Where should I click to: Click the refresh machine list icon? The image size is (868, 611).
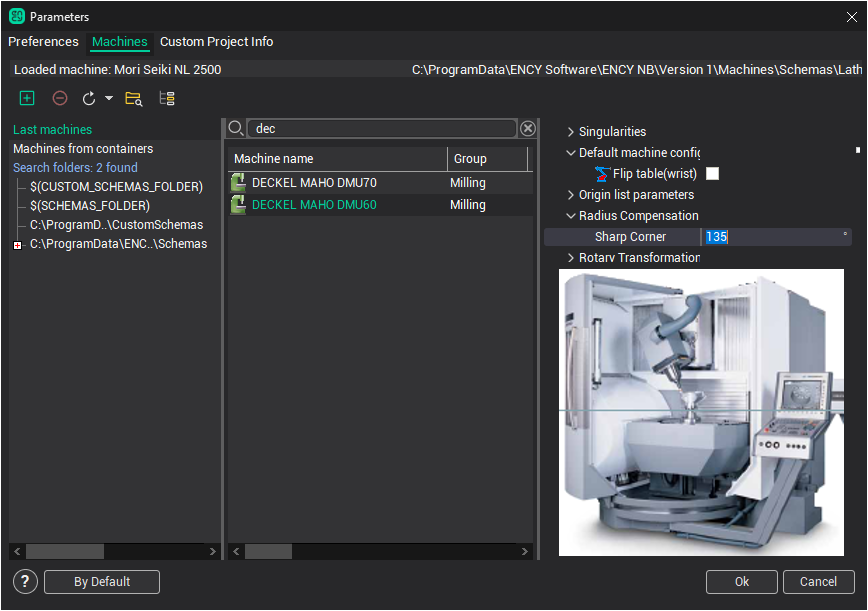[89, 98]
